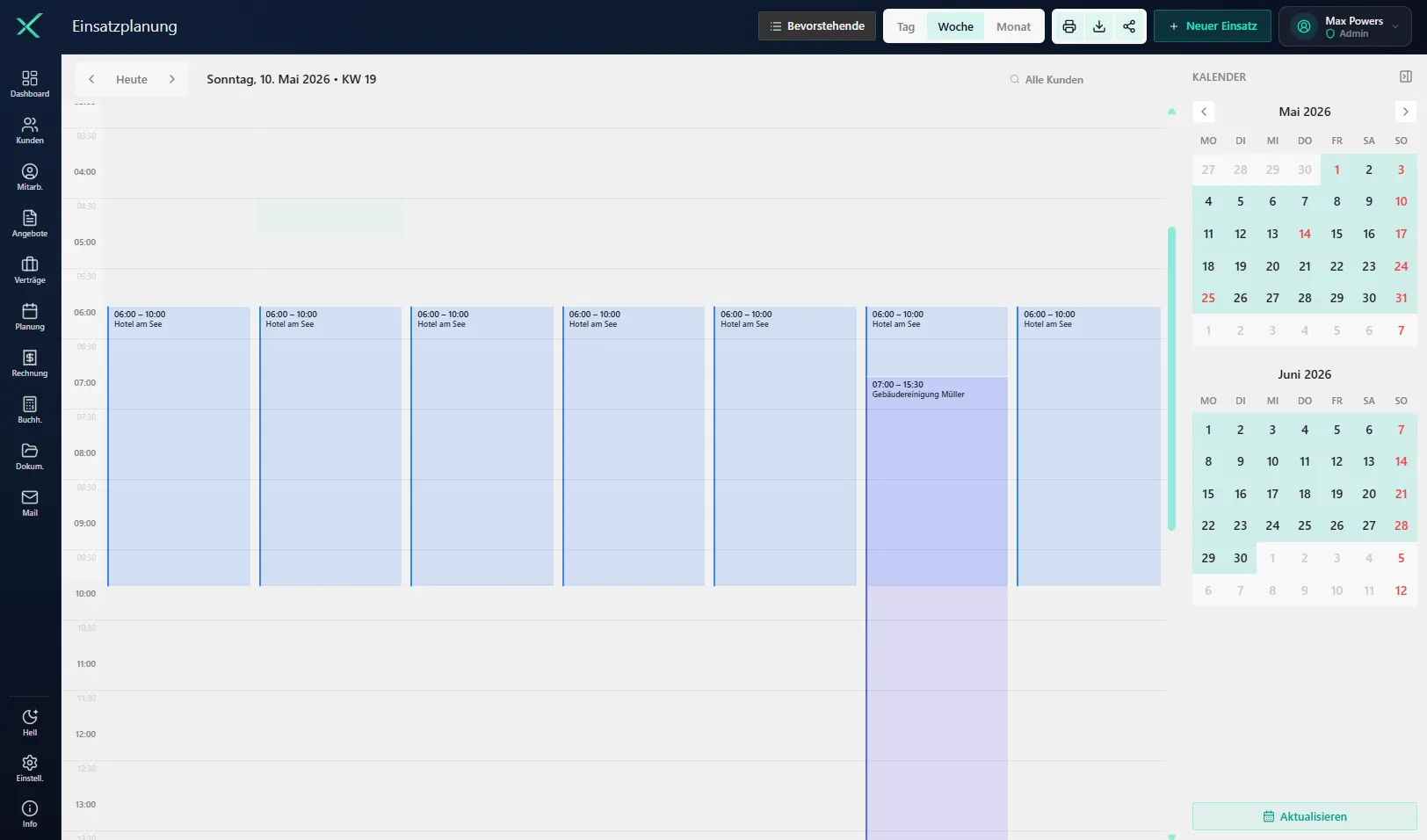Screen dimensions: 1427x840
Task: Open Mail in the sidebar
Action: (30, 503)
